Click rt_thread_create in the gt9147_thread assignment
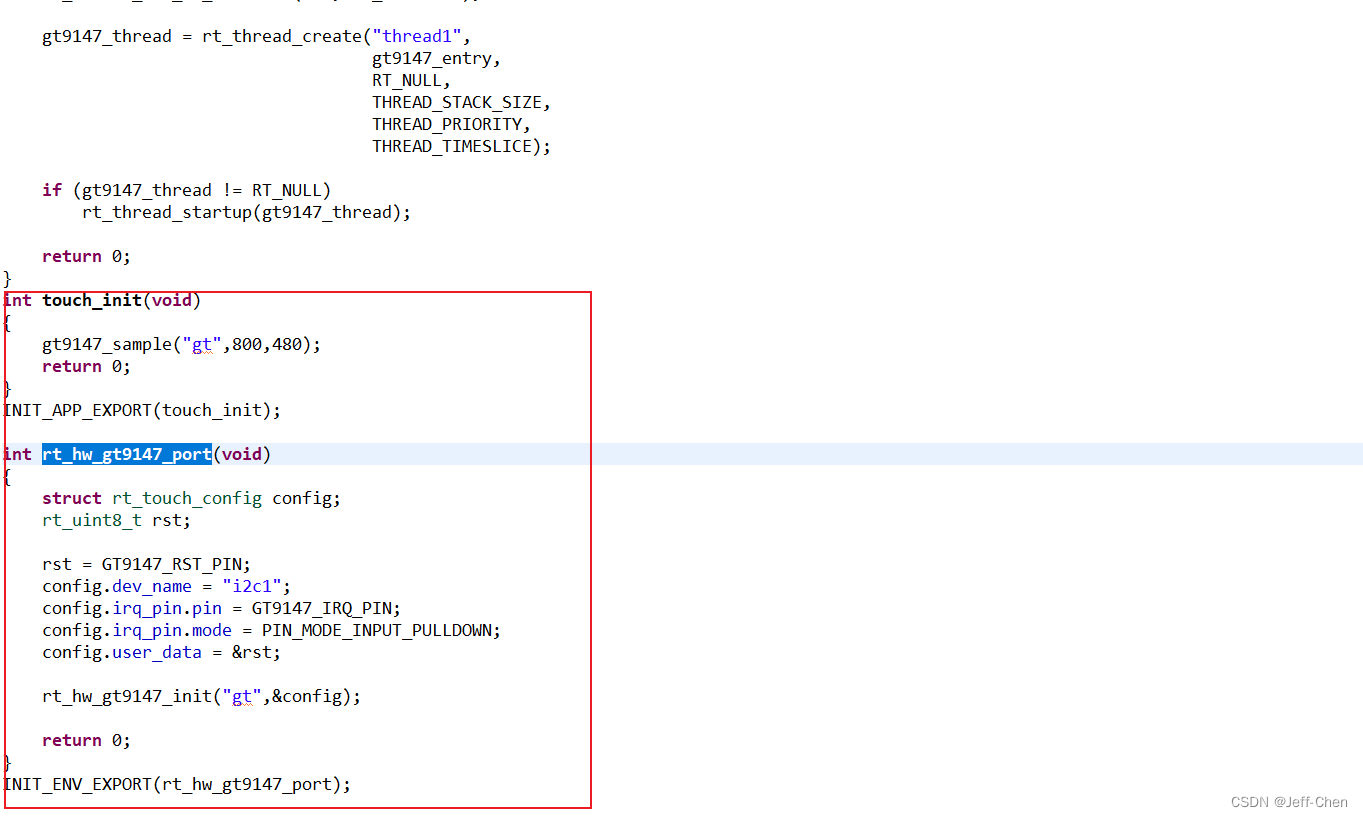The image size is (1363, 817). pyautogui.click(x=282, y=36)
